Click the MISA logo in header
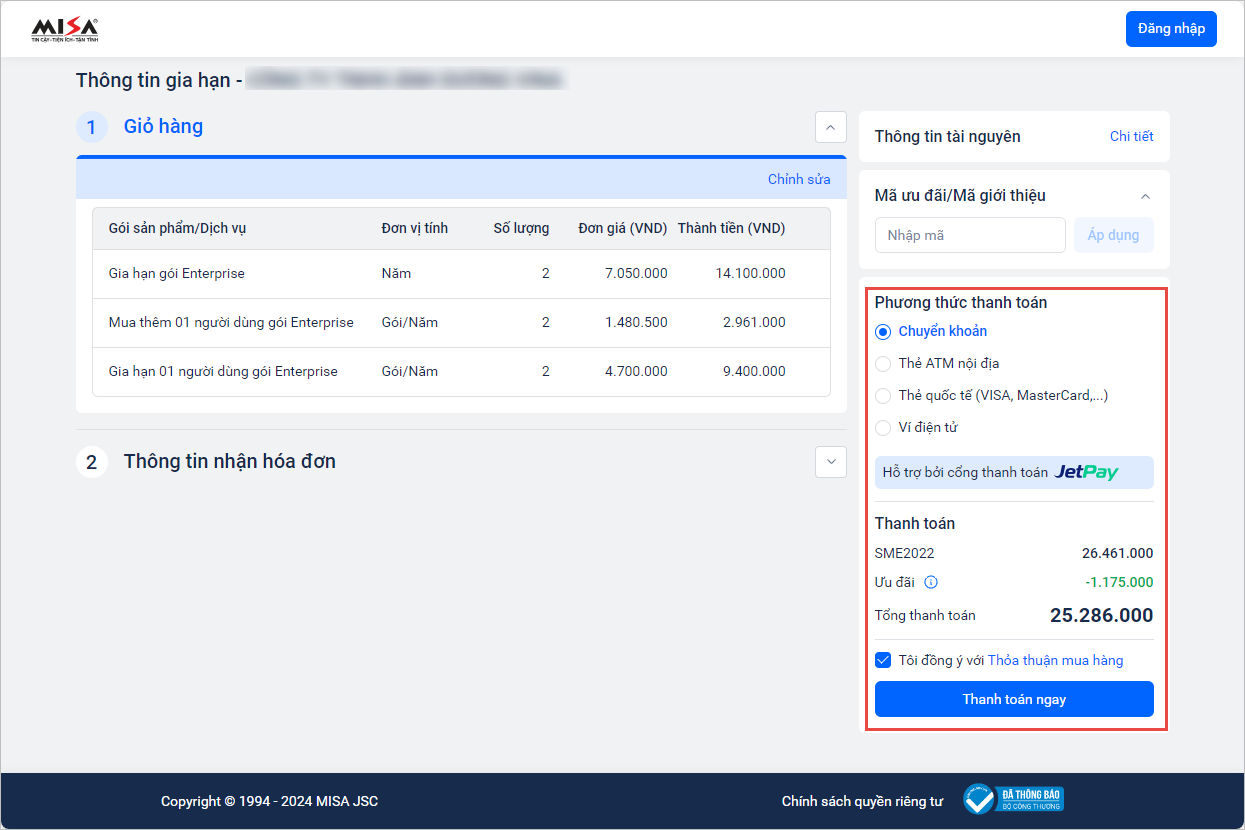The height and width of the screenshot is (830, 1245). 65,29
